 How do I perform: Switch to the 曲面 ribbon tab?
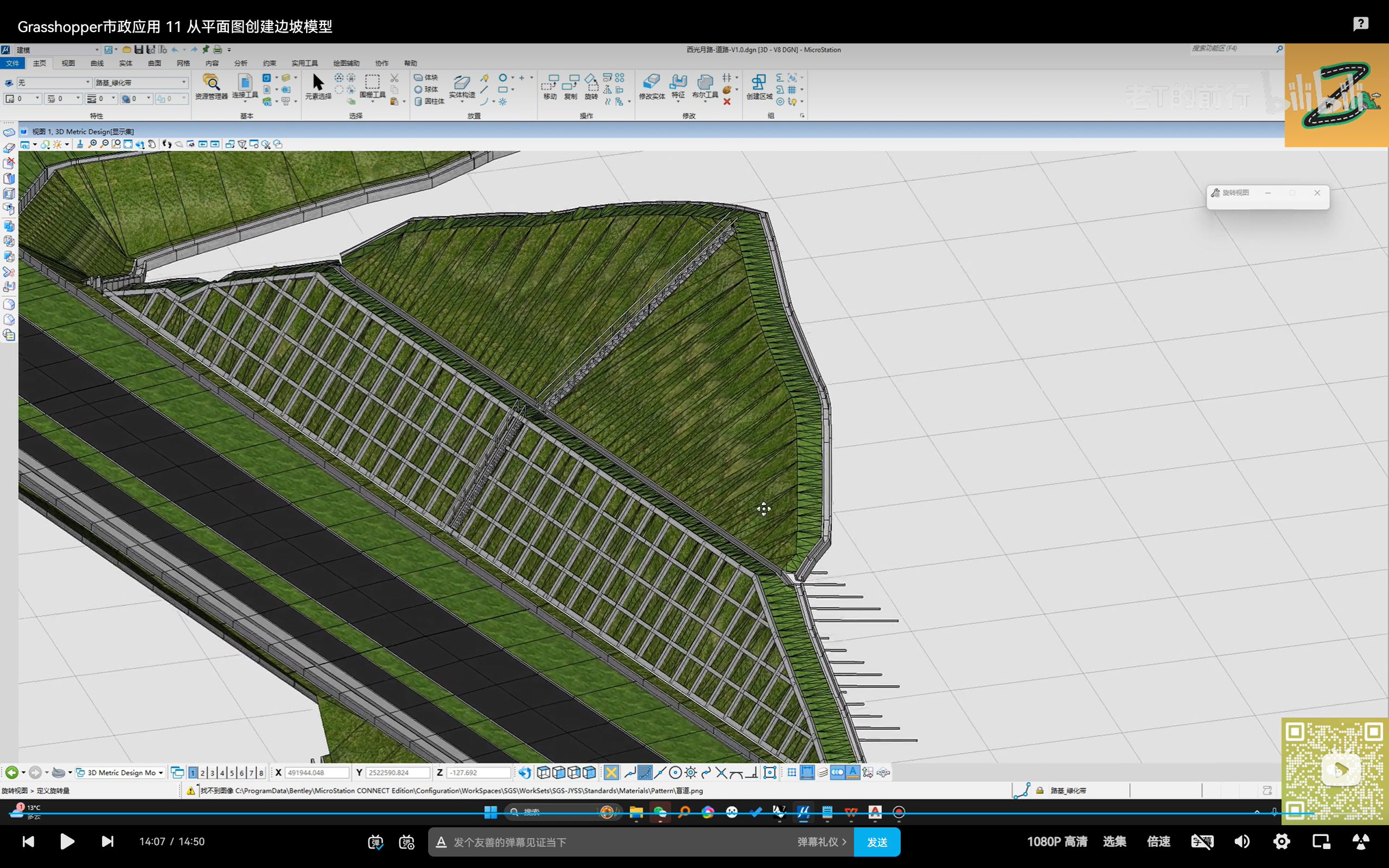point(155,63)
